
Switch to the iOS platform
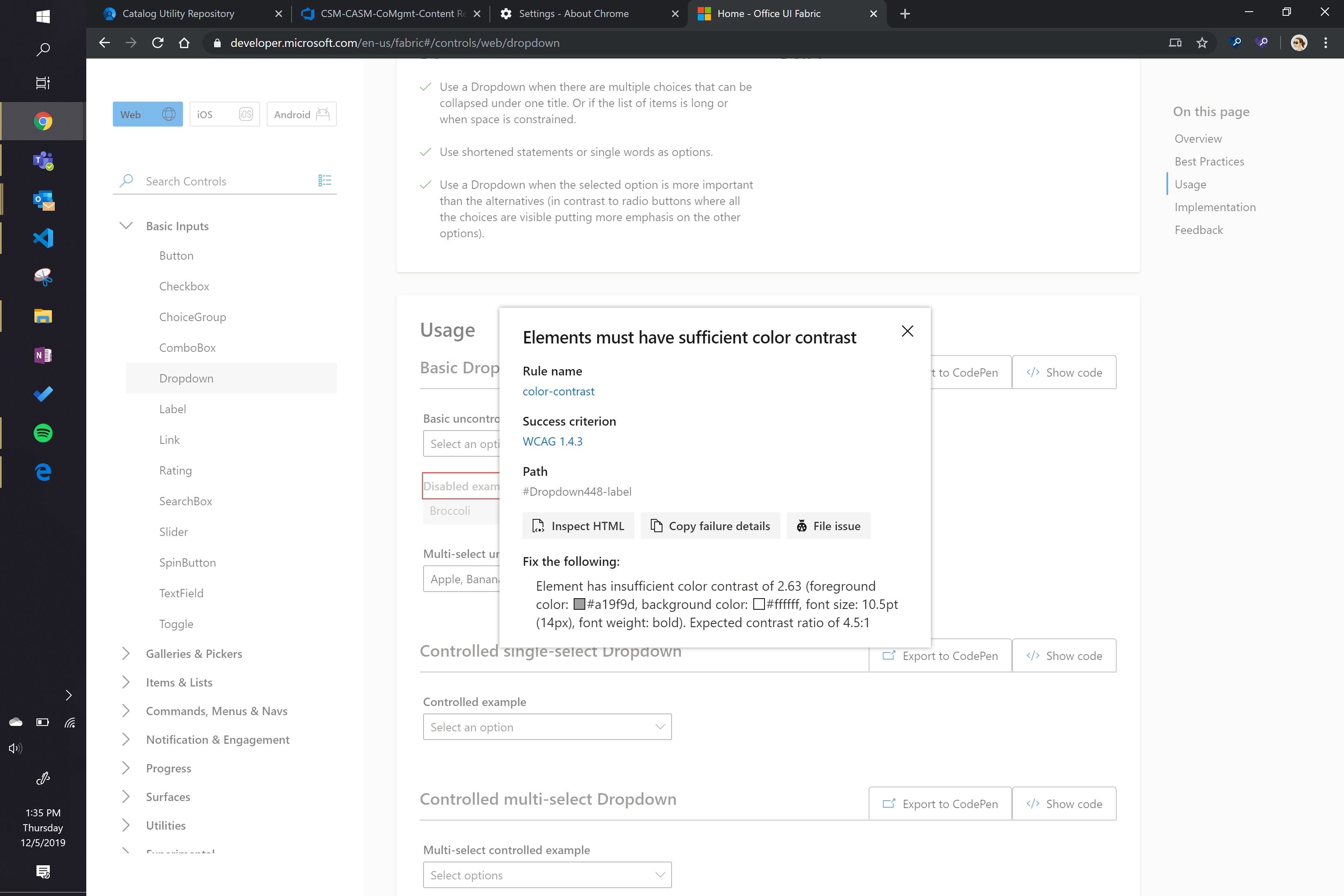pyautogui.click(x=224, y=114)
